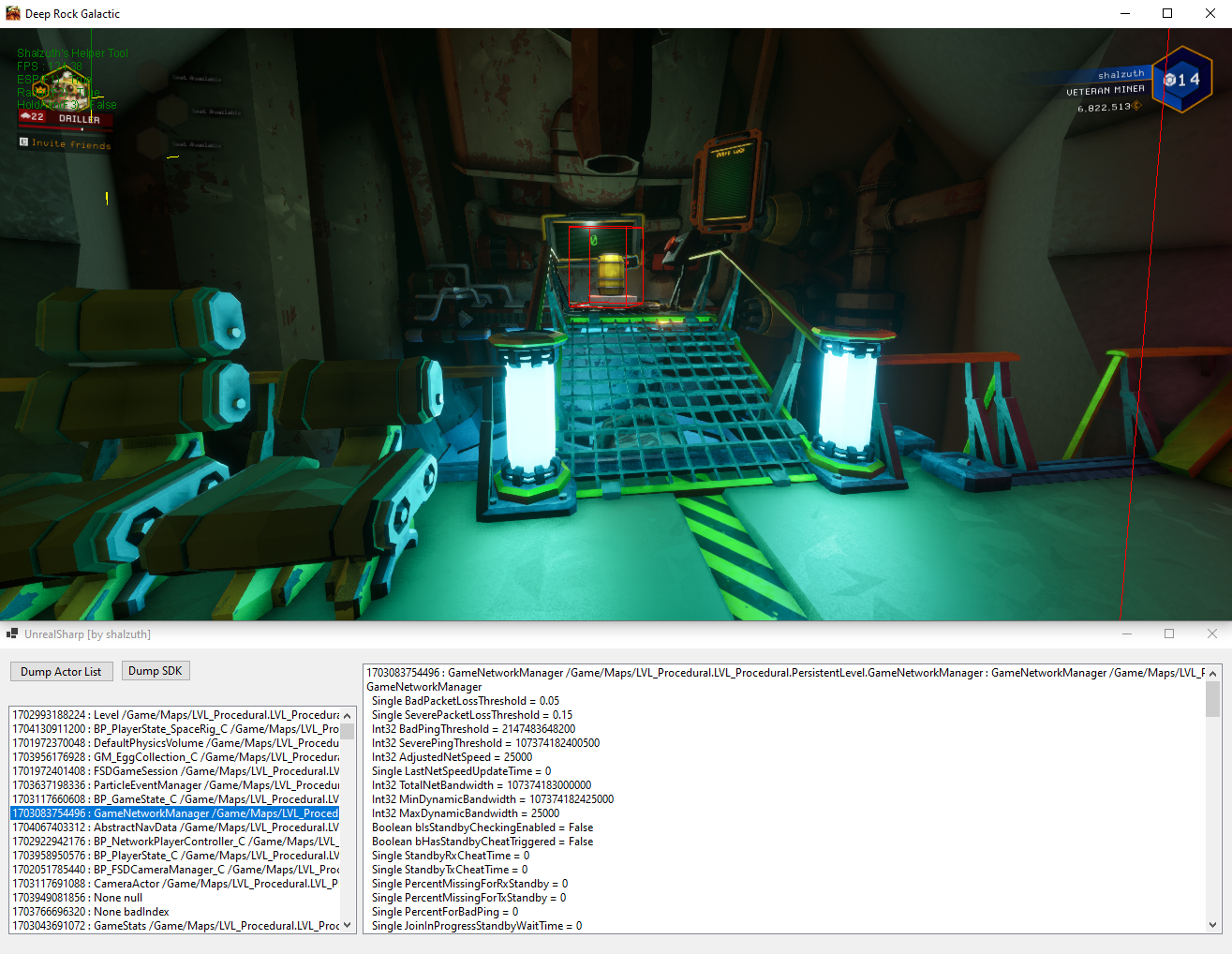The image size is (1232, 954).
Task: Click the PercentMissingForTxStandby = 0 line
Action: (x=468, y=898)
